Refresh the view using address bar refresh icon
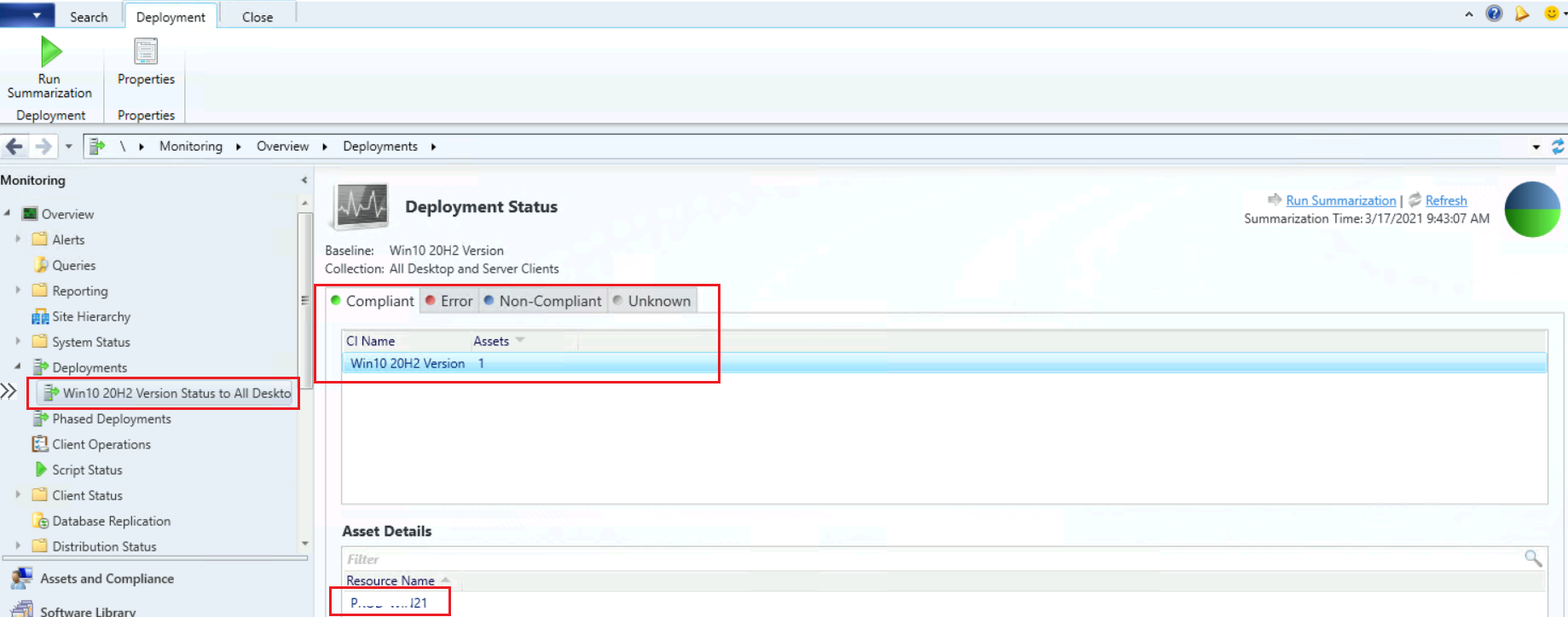The width and height of the screenshot is (1568, 617). 1558,147
